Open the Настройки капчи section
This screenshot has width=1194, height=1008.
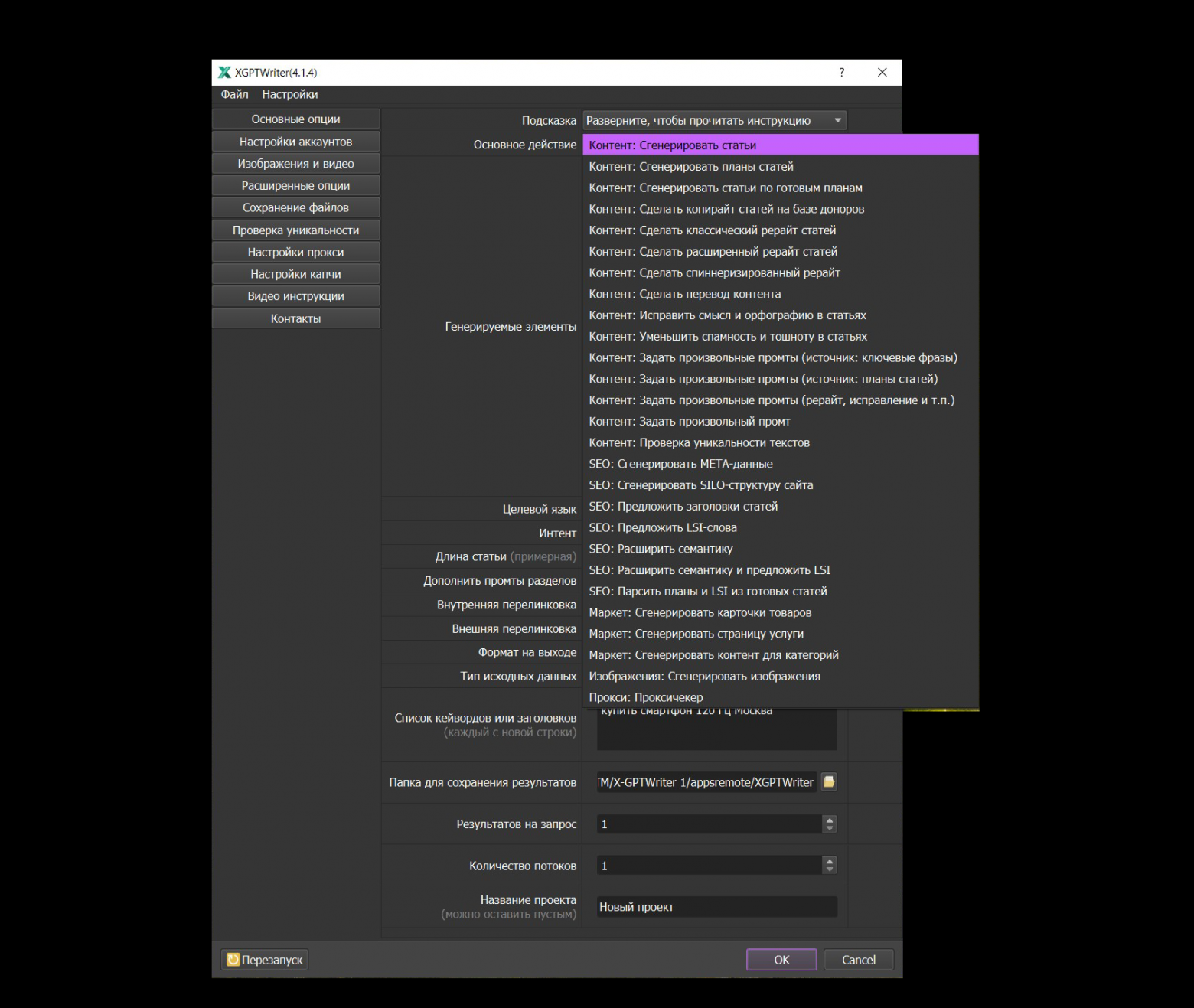coord(295,273)
